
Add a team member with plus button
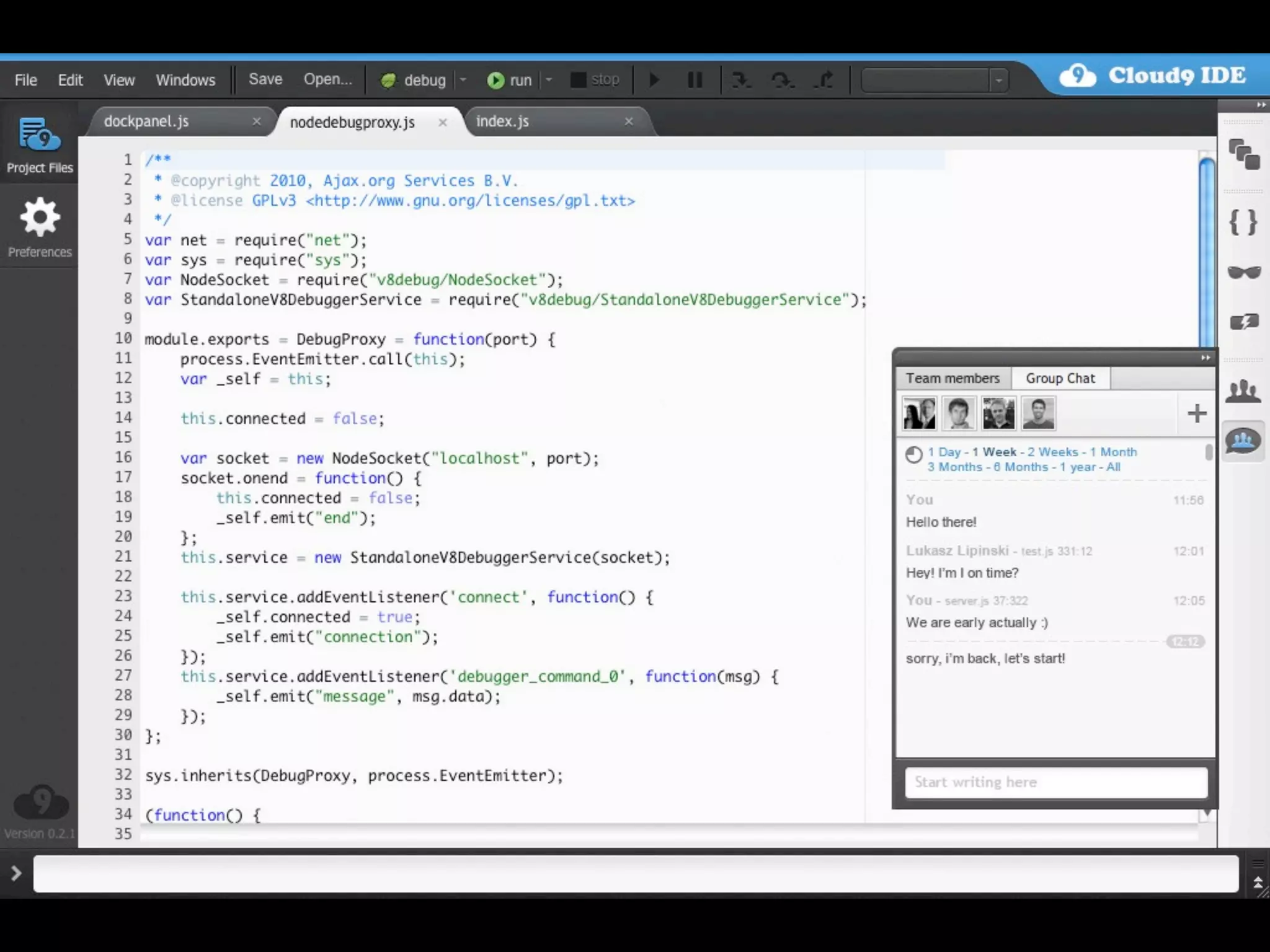[1196, 413]
